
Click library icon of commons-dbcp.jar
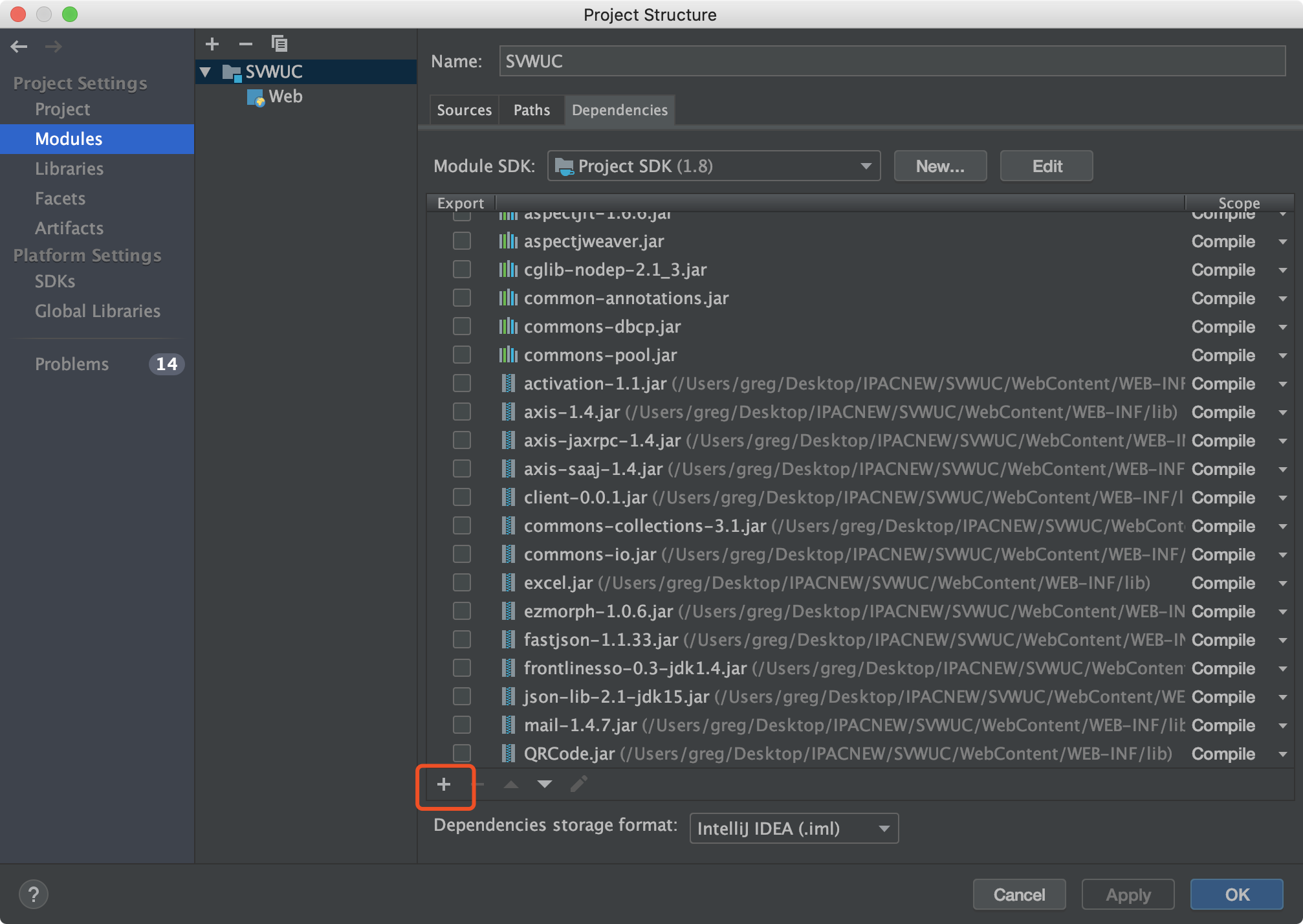click(509, 327)
